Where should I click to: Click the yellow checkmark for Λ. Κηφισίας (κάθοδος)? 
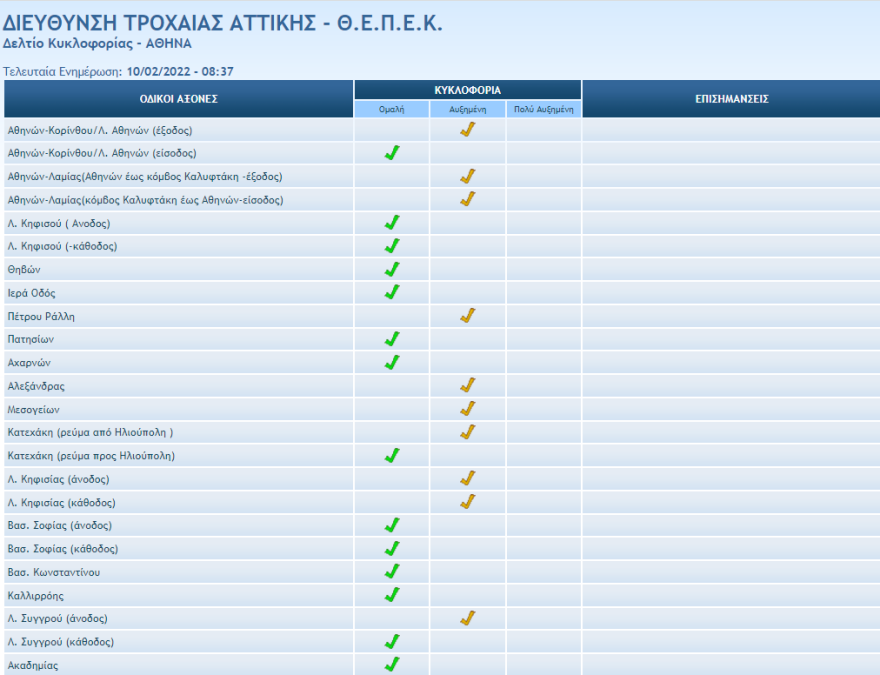click(x=467, y=502)
